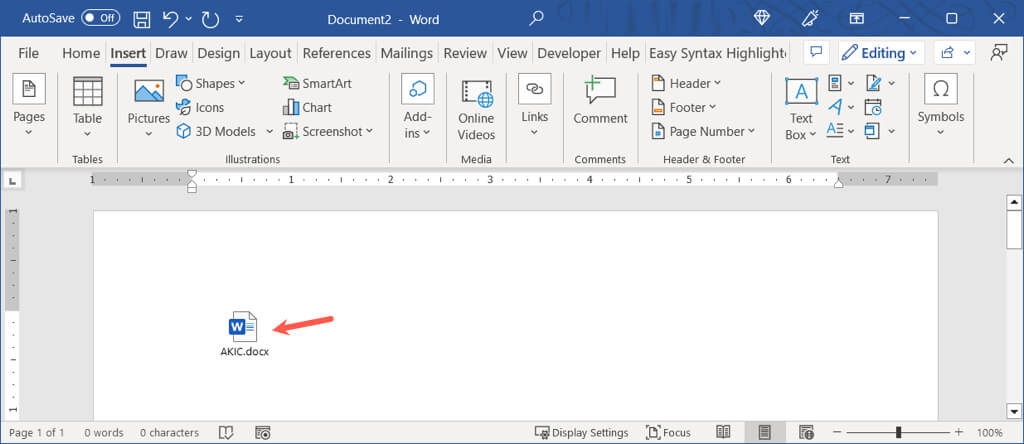
Task: Toggle Focus mode
Action: pyautogui.click(x=668, y=432)
